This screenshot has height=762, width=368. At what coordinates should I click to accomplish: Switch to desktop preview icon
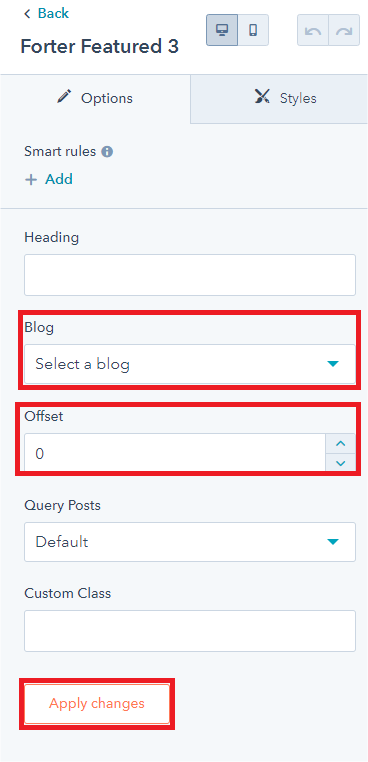point(222,30)
